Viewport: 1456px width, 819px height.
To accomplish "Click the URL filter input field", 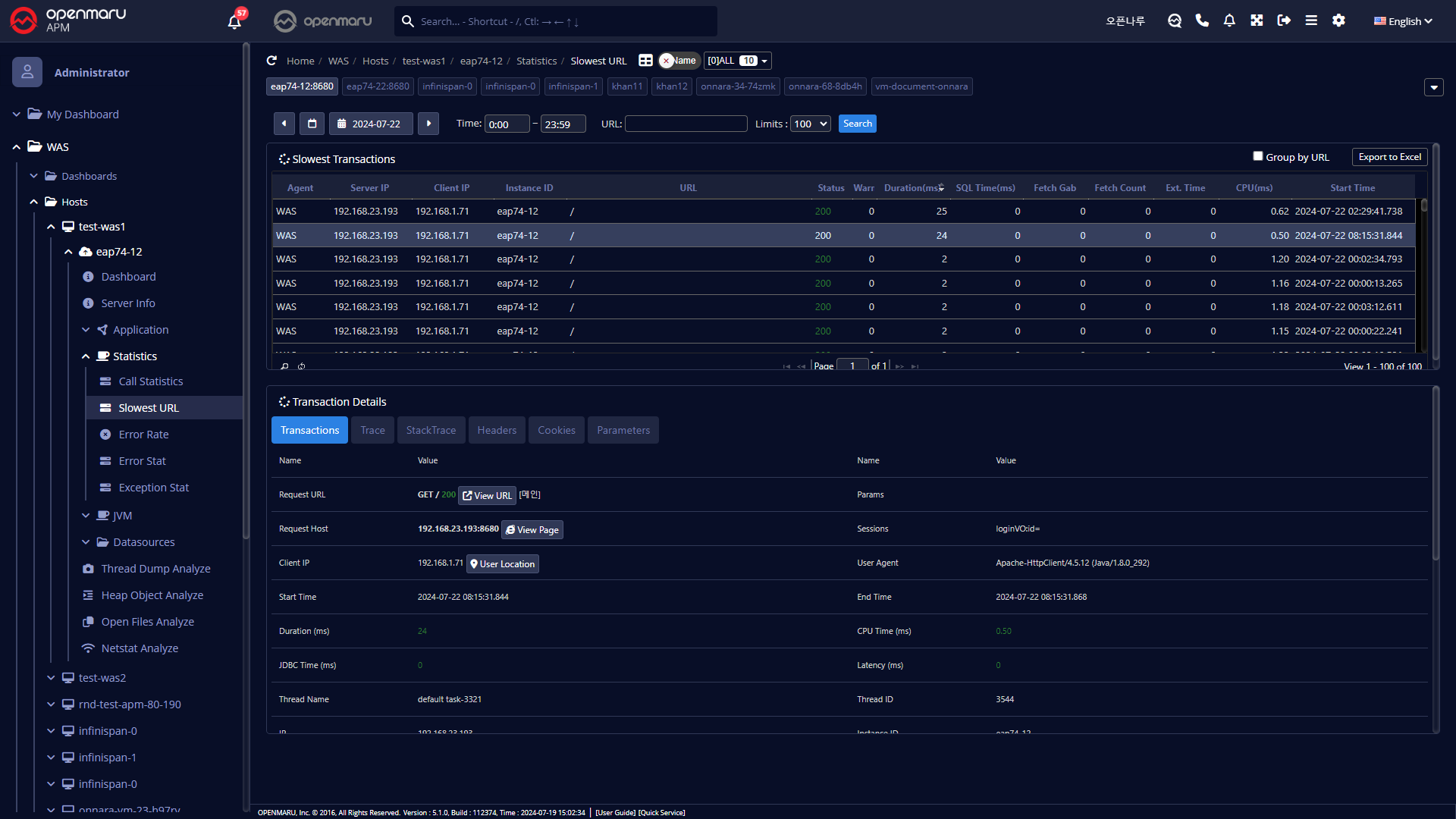I will tap(686, 124).
